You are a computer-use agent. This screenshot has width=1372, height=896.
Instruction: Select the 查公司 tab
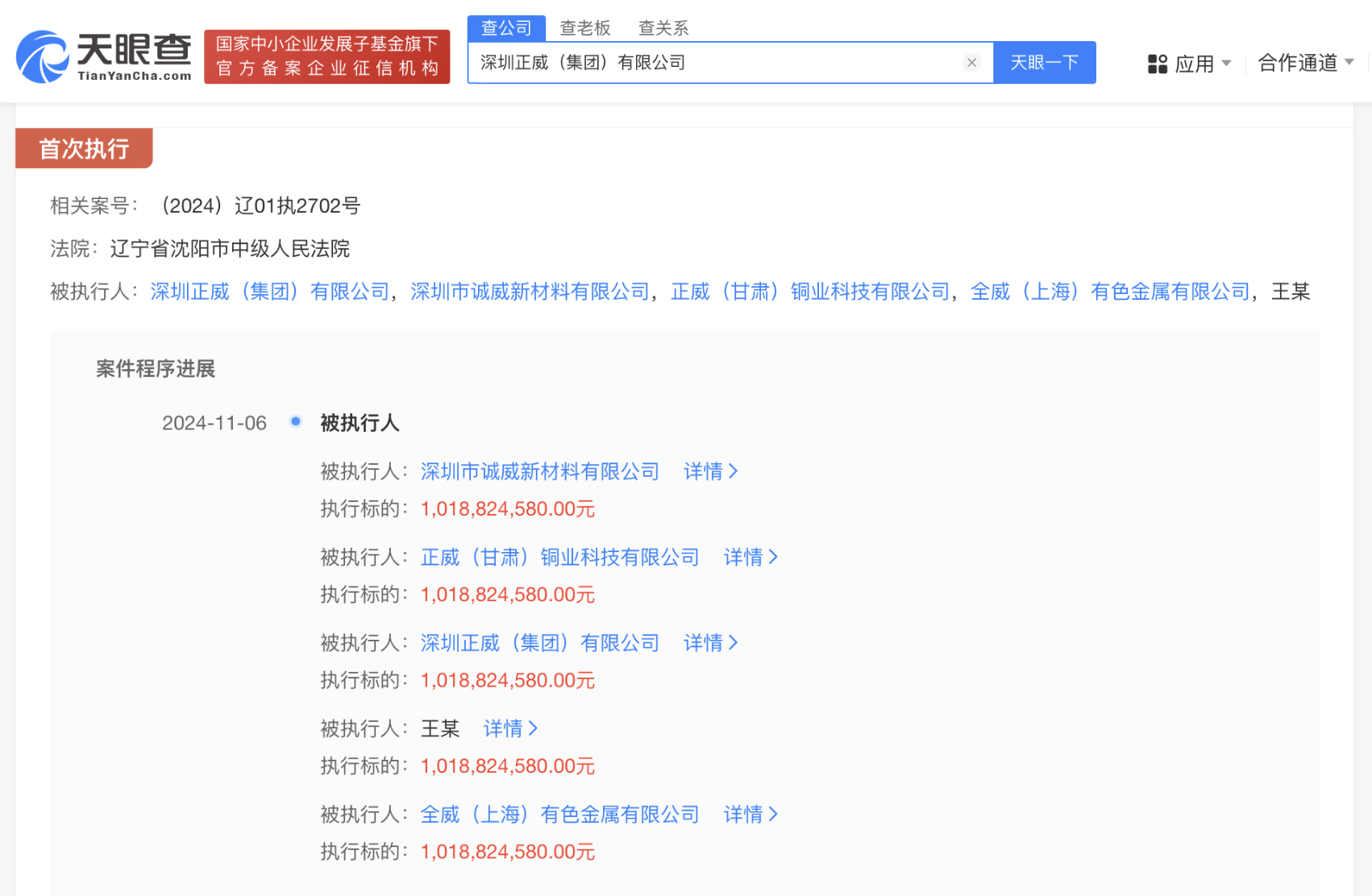tap(506, 28)
